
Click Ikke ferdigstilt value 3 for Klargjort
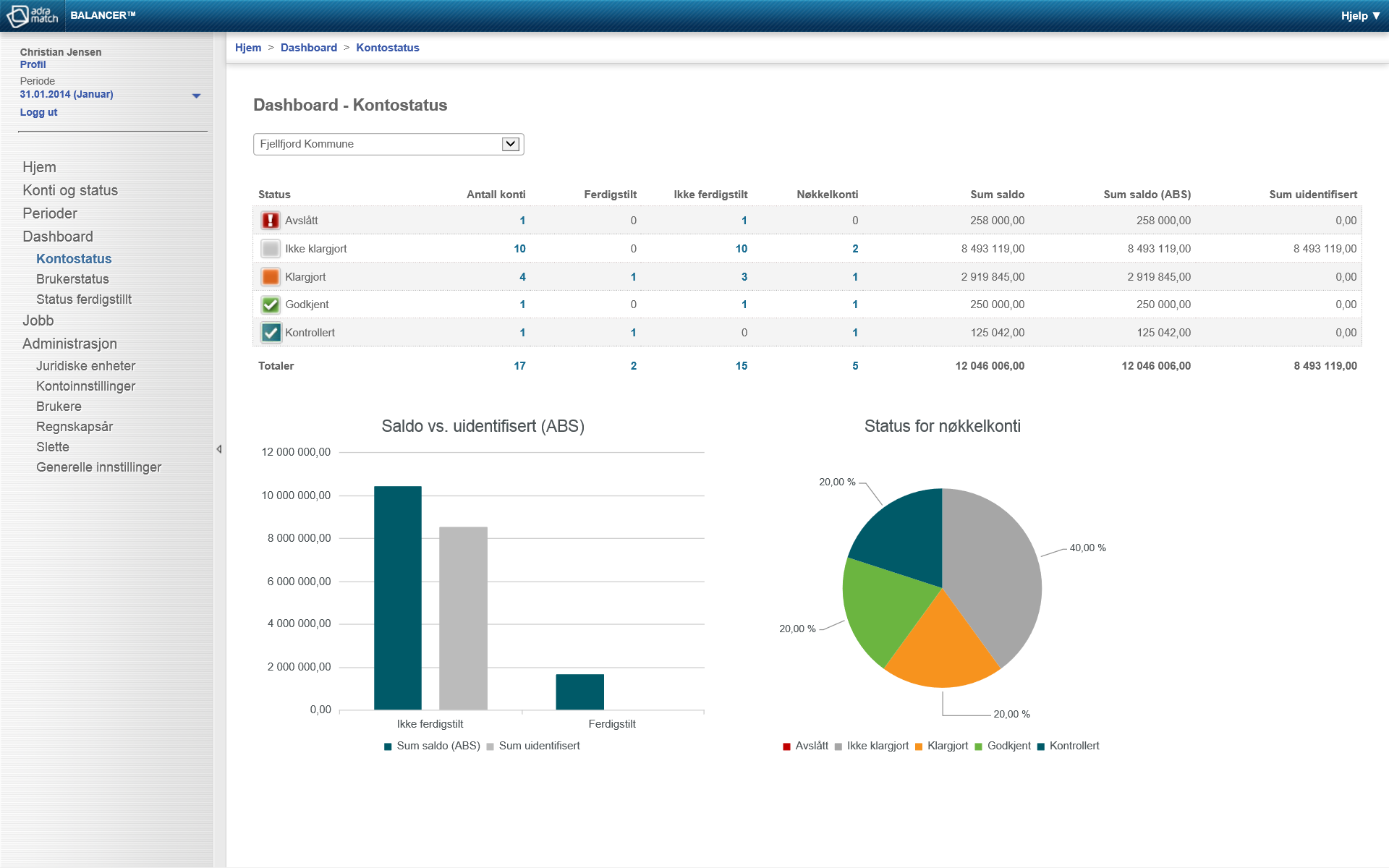[744, 277]
